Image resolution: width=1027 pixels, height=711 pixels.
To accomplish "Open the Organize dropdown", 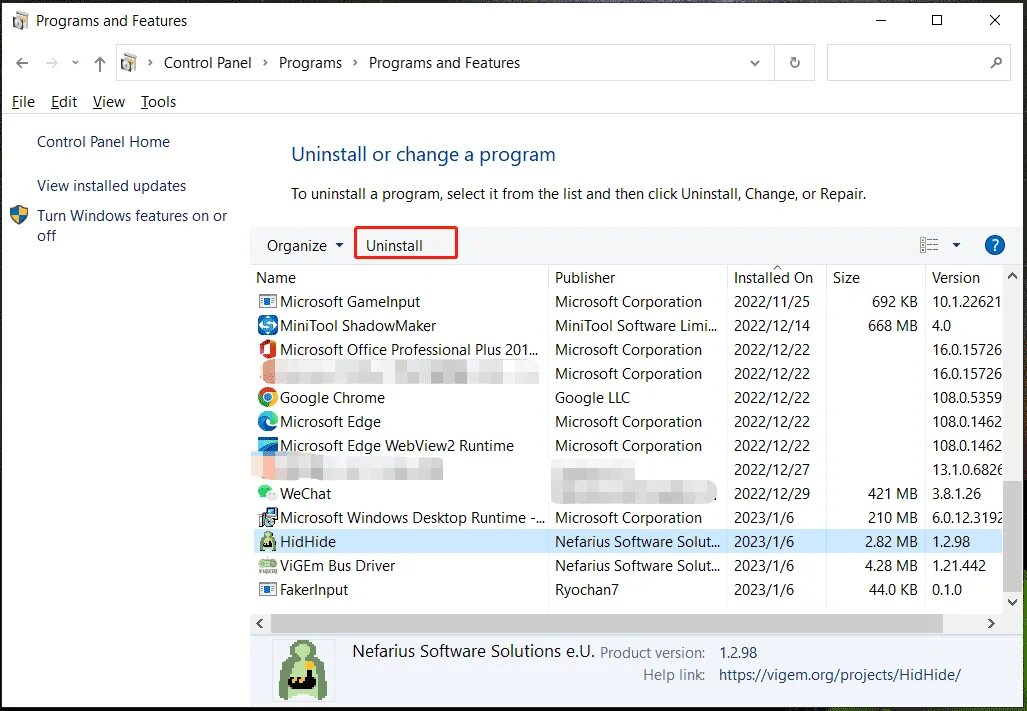I will (x=305, y=246).
